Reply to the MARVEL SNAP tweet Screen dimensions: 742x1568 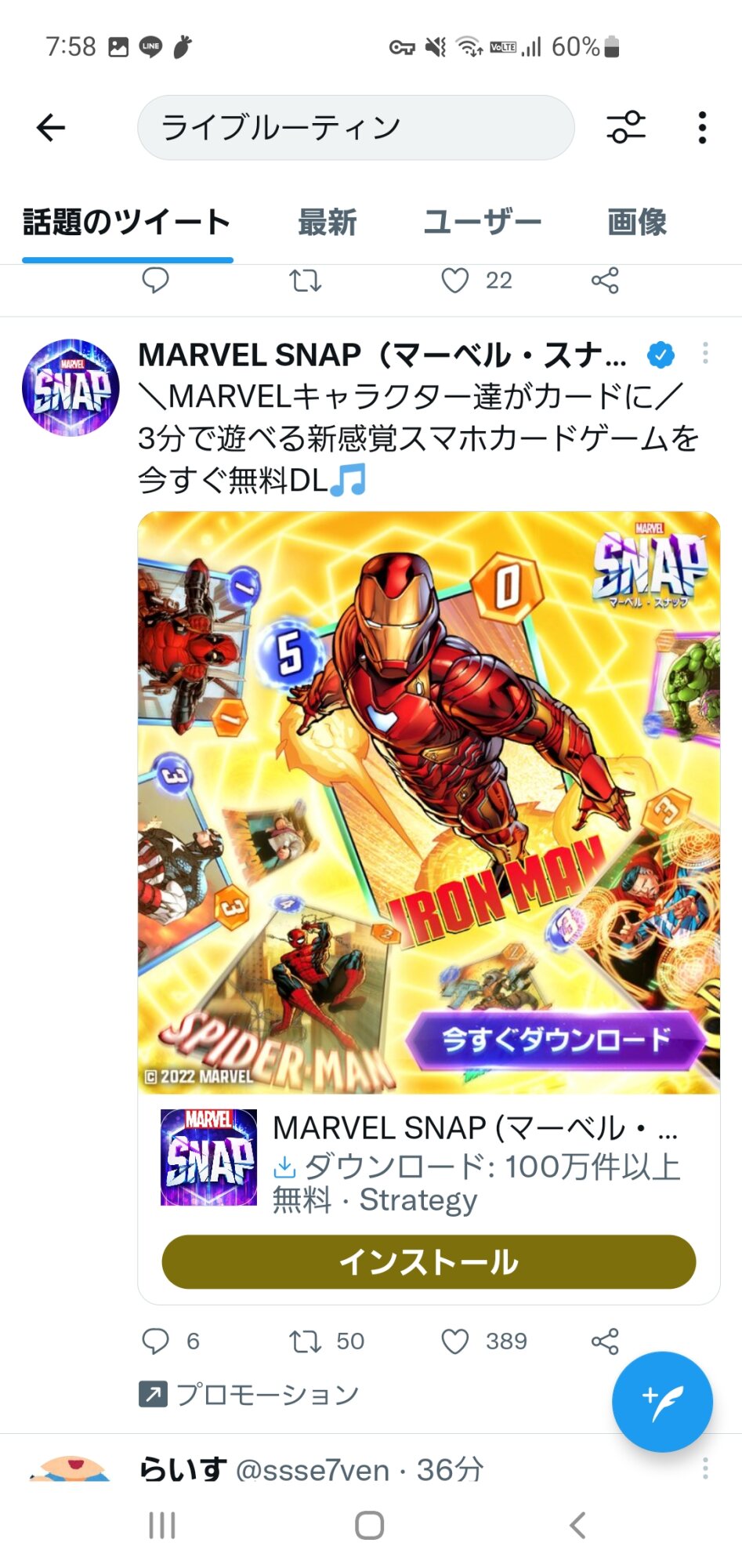pos(155,1341)
